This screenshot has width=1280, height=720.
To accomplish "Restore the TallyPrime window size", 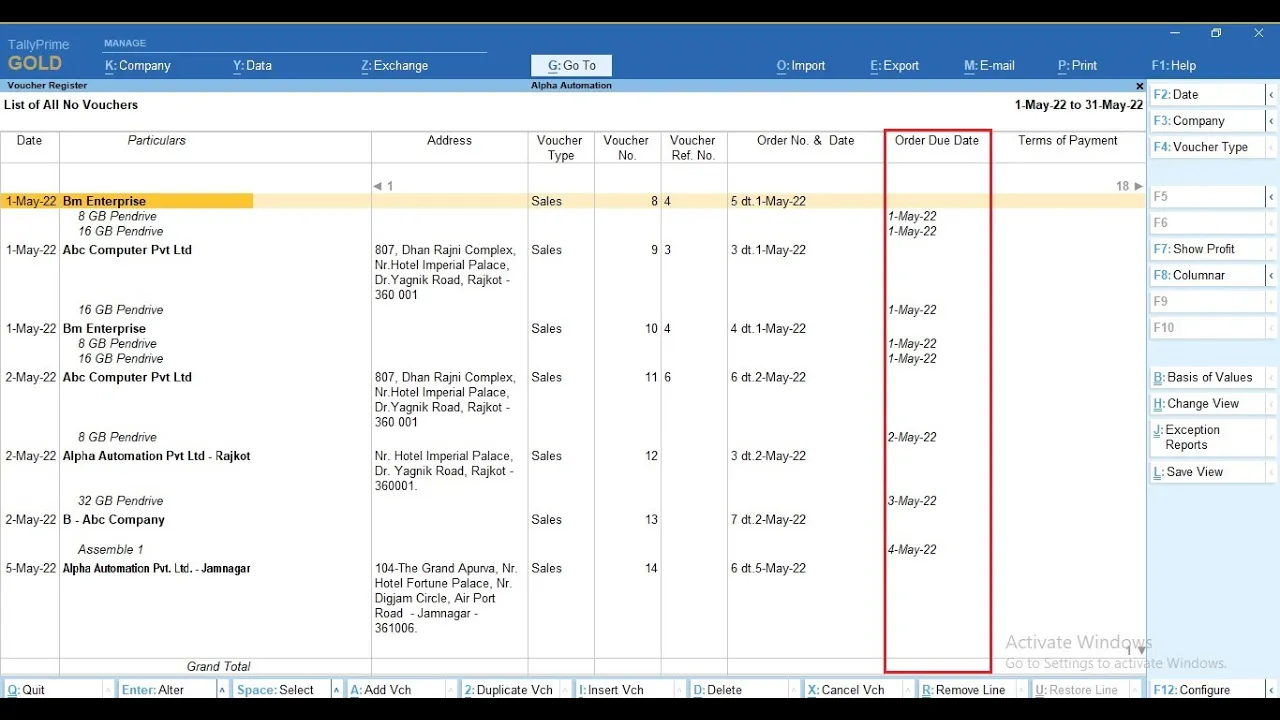I will coord(1216,33).
